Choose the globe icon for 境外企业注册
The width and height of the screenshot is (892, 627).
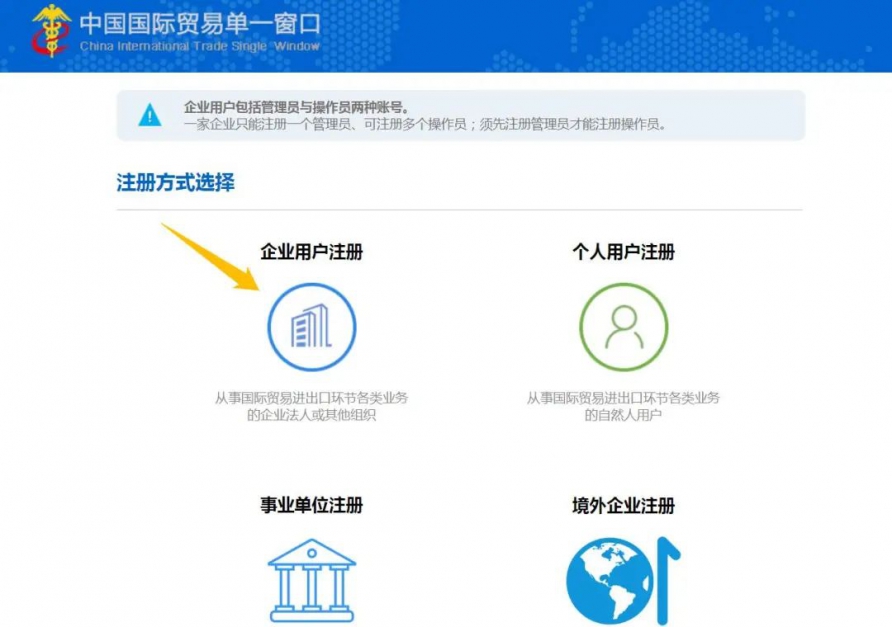623,581
